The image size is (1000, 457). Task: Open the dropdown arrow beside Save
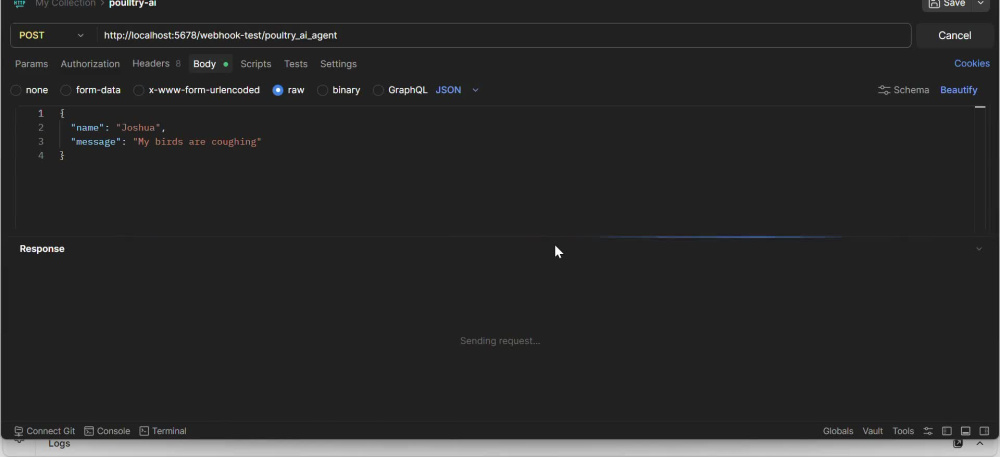point(980,4)
